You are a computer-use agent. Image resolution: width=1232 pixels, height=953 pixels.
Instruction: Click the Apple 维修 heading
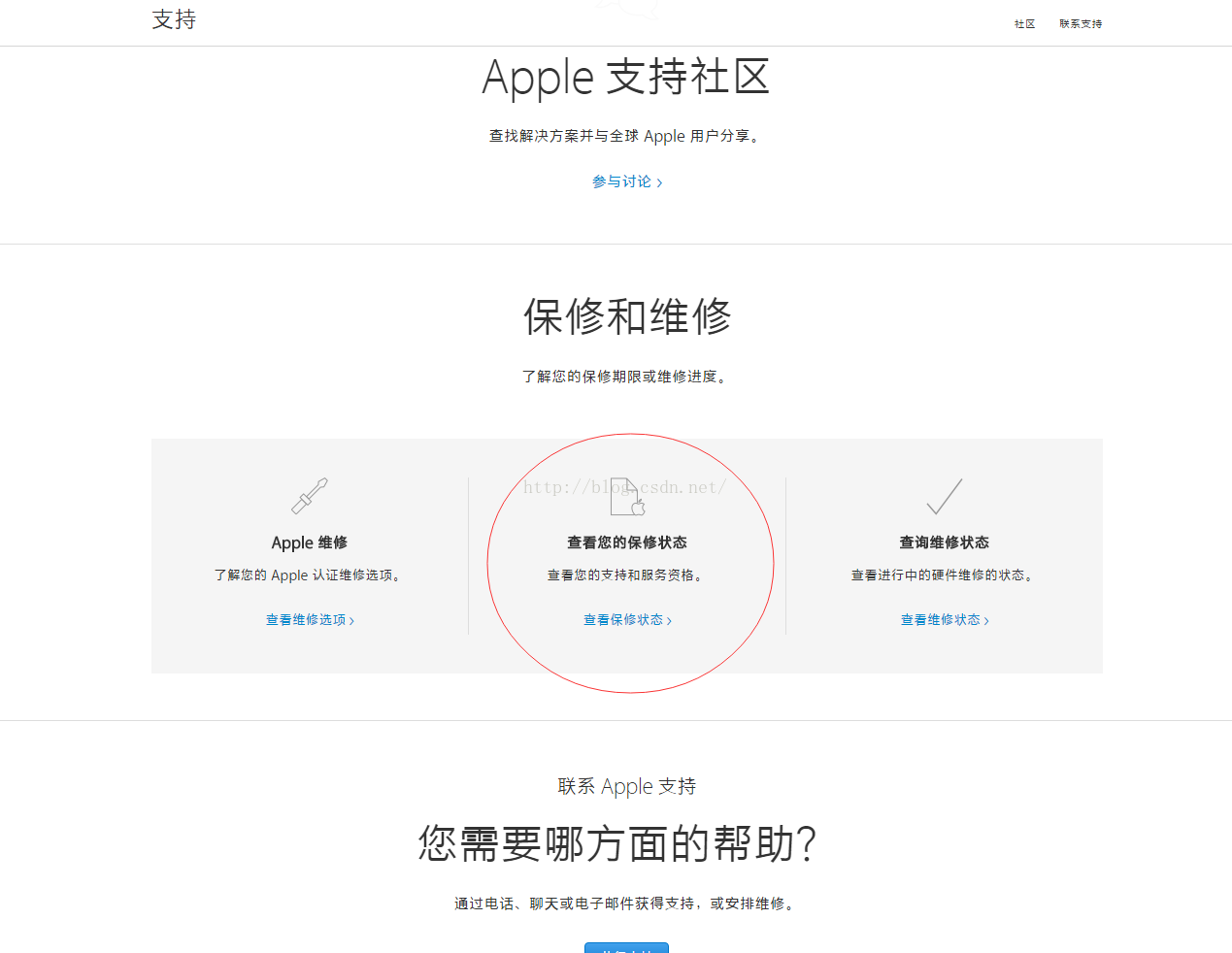310,542
